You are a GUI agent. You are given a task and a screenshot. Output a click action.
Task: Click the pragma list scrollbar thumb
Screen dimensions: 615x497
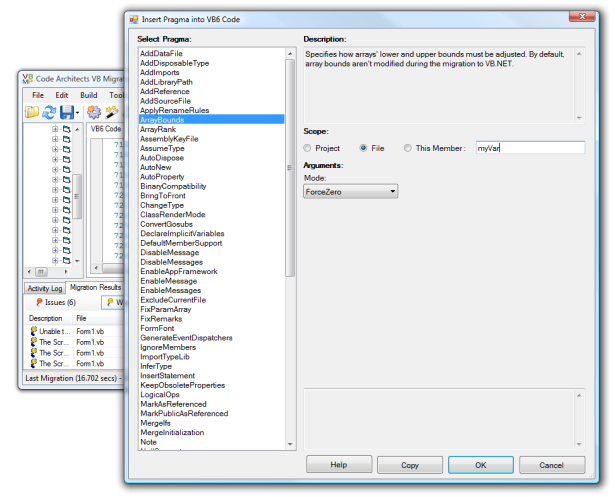(290, 168)
